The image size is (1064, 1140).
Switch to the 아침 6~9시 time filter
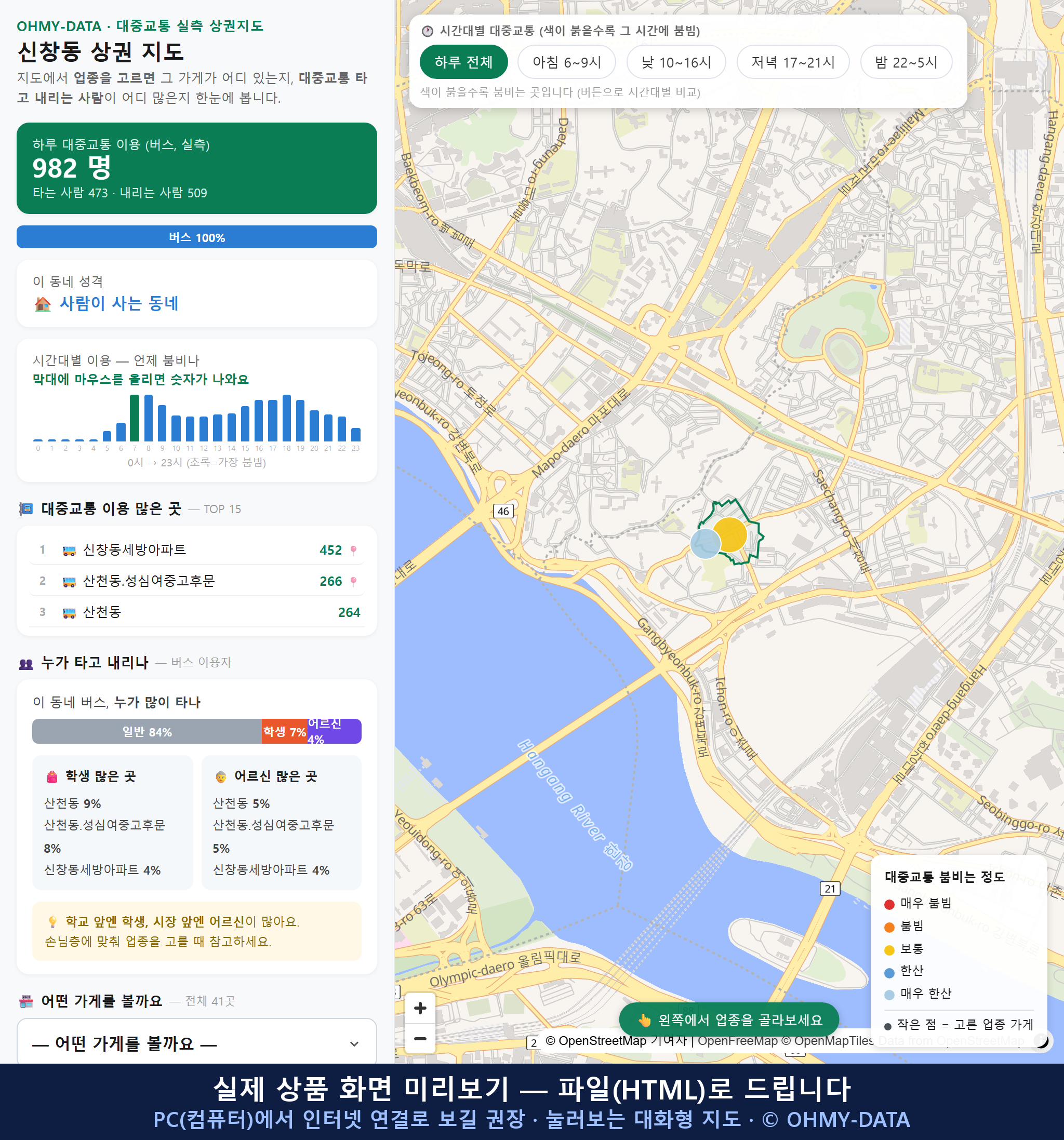pos(567,62)
